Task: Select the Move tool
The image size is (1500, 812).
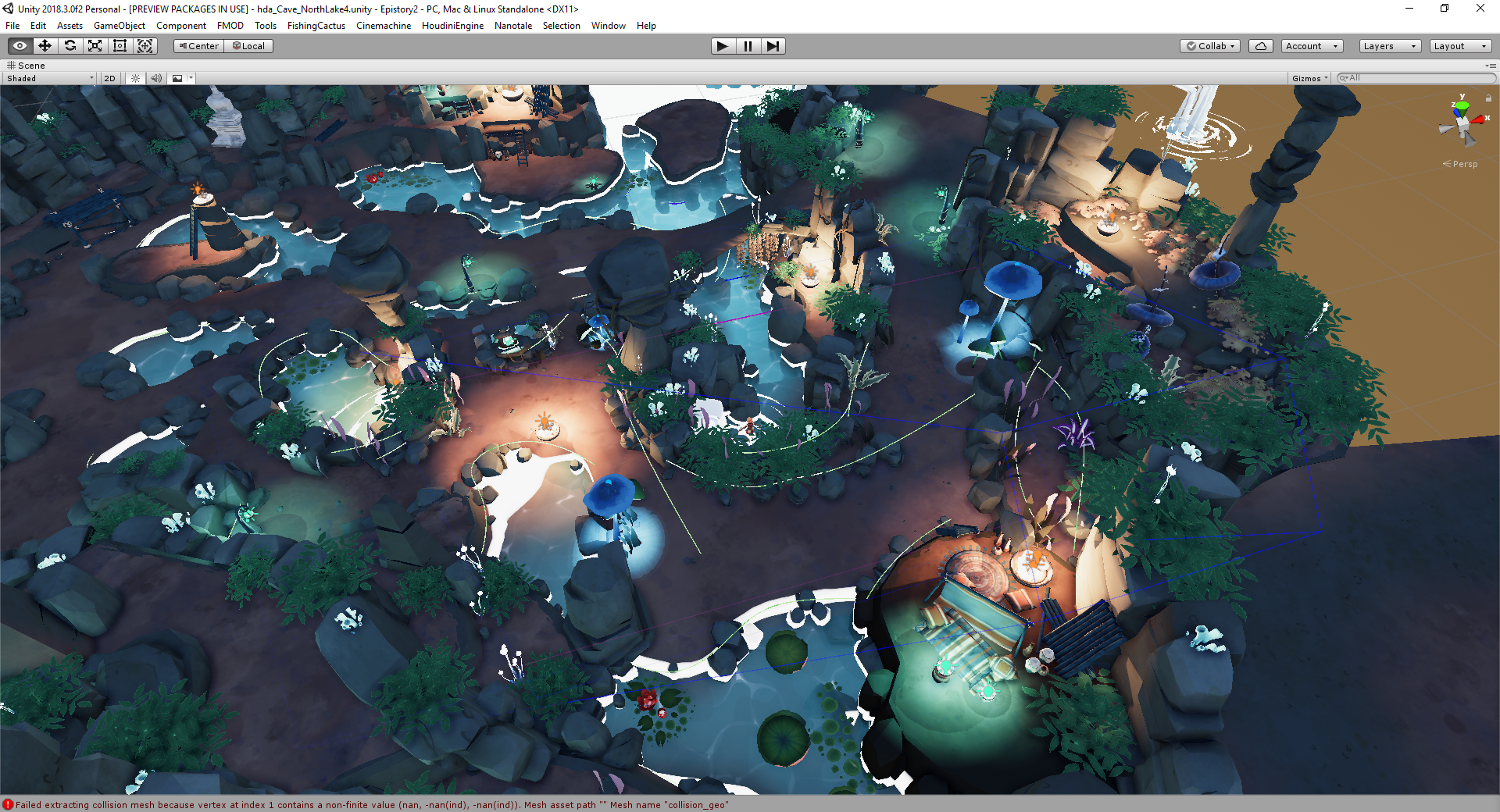Action: coord(45,46)
